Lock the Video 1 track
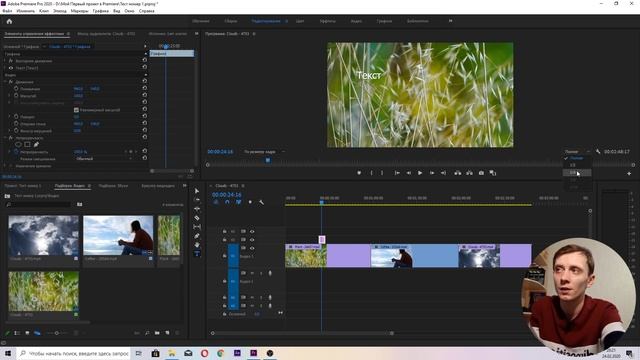The width and height of the screenshot is (640, 360). (224, 256)
